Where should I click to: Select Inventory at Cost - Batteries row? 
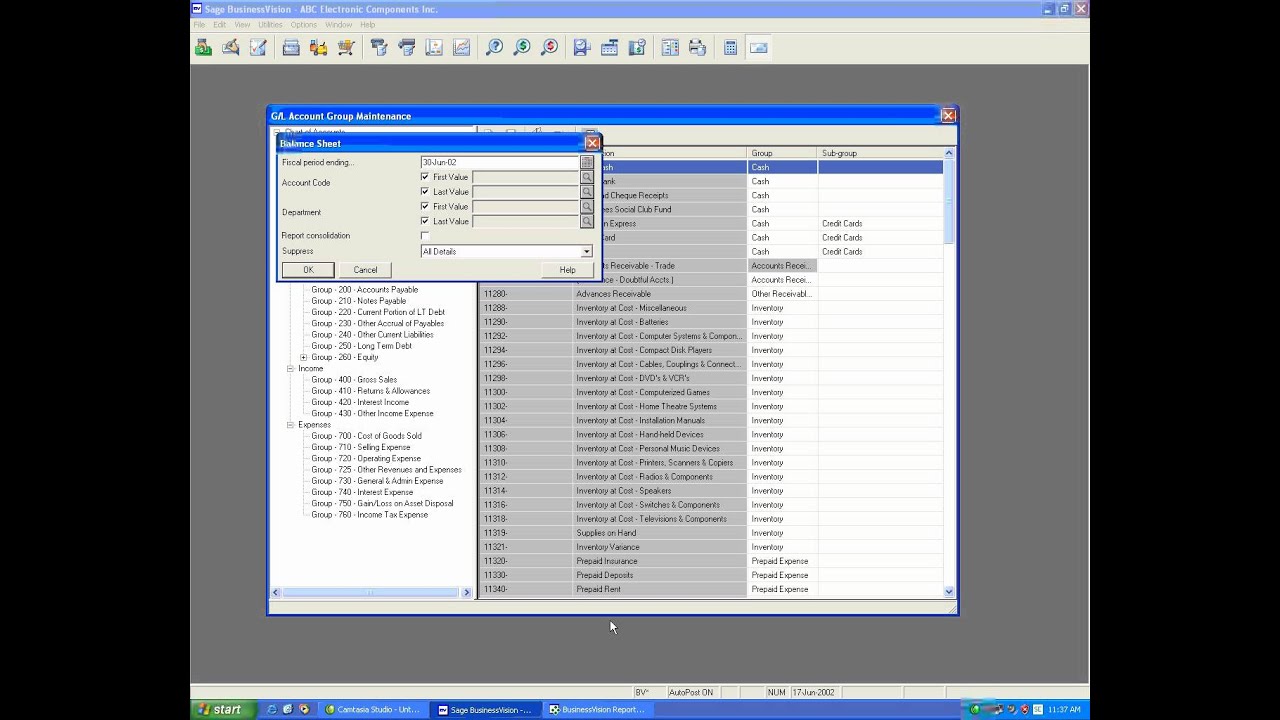(x=712, y=322)
